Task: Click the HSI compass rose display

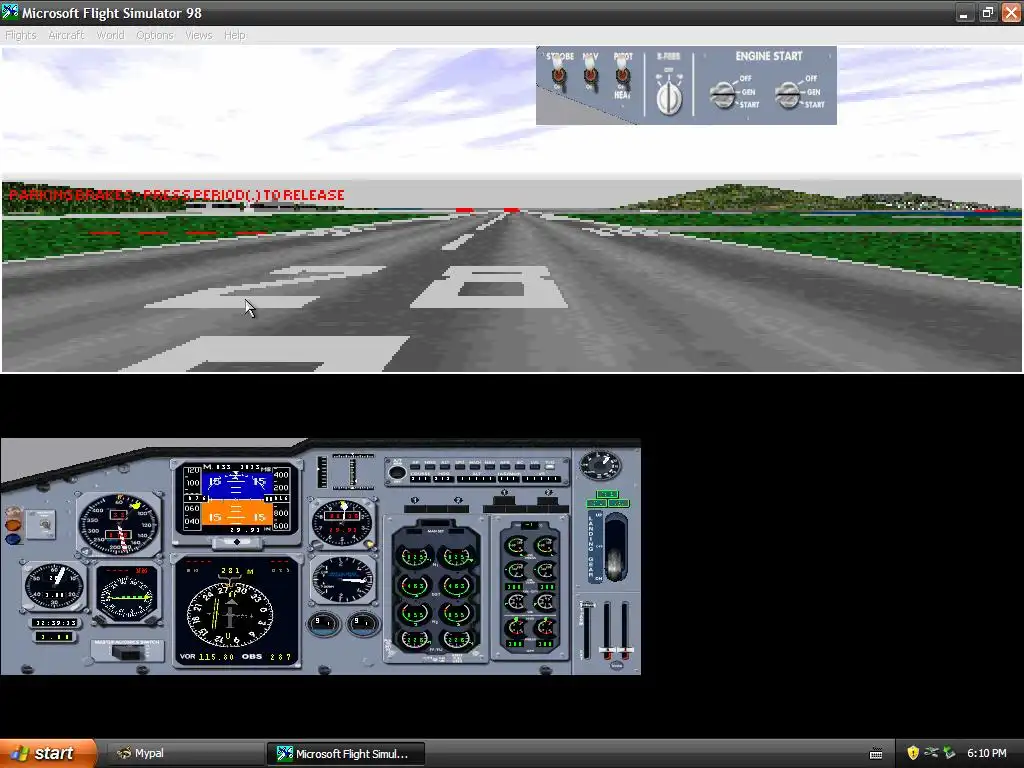Action: (x=230, y=614)
